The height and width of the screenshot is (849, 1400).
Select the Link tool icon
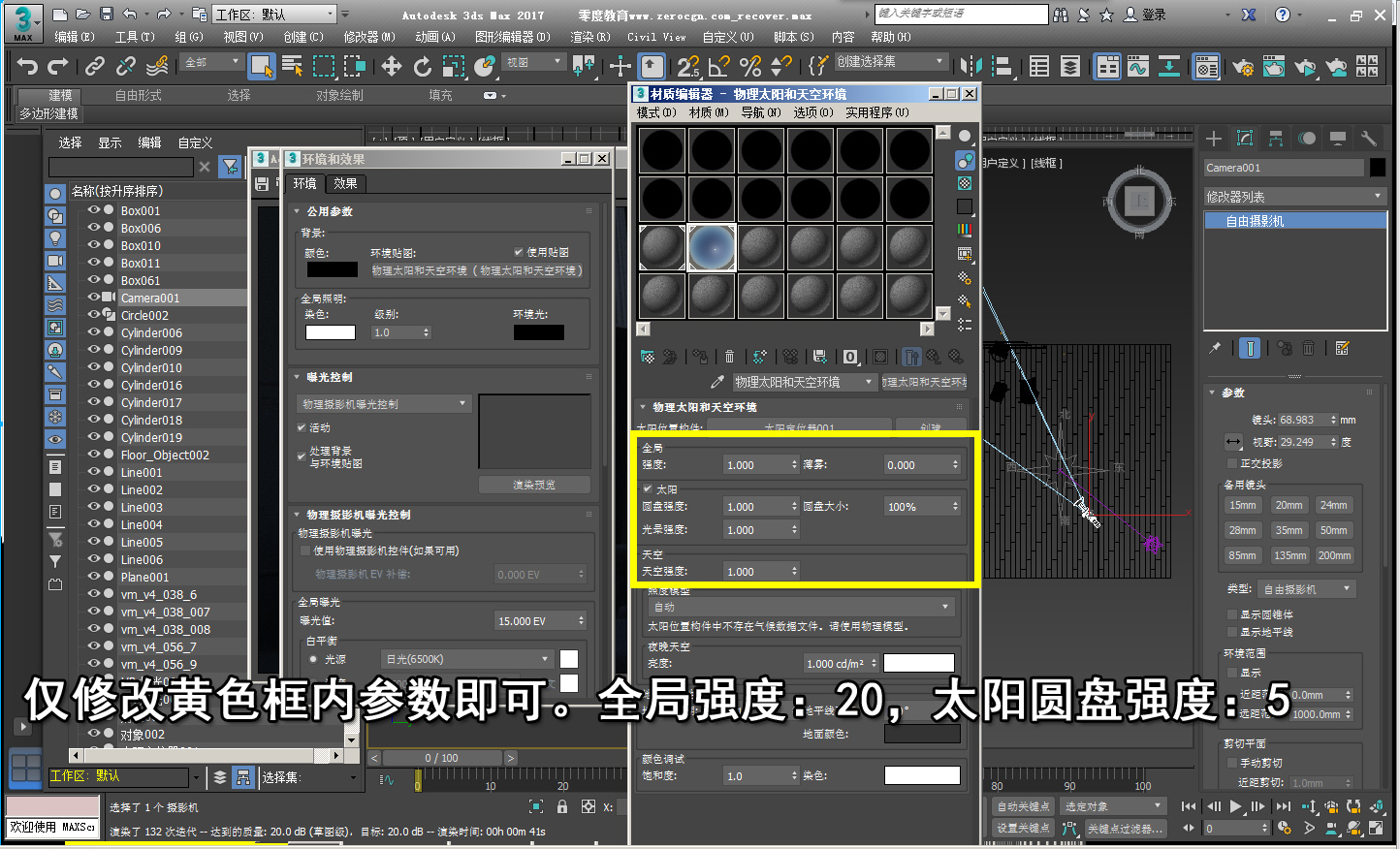click(x=94, y=66)
